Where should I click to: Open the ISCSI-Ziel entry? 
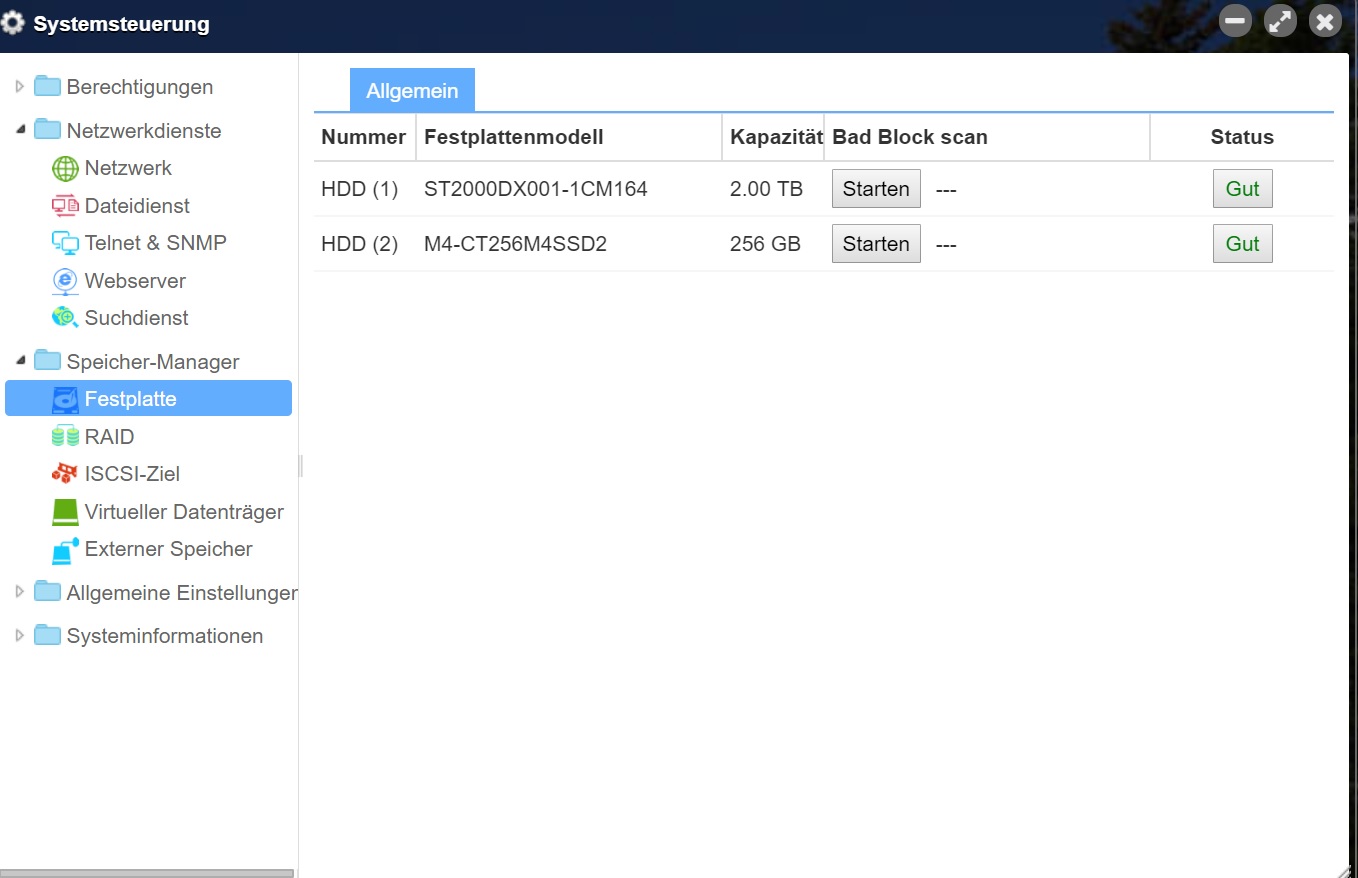(x=132, y=474)
